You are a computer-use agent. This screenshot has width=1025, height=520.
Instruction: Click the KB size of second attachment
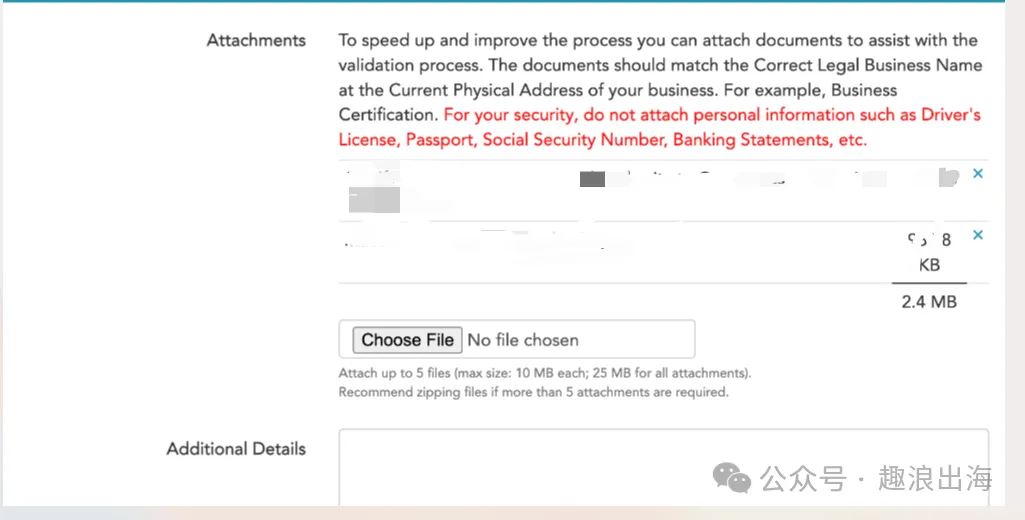pyautogui.click(x=929, y=252)
